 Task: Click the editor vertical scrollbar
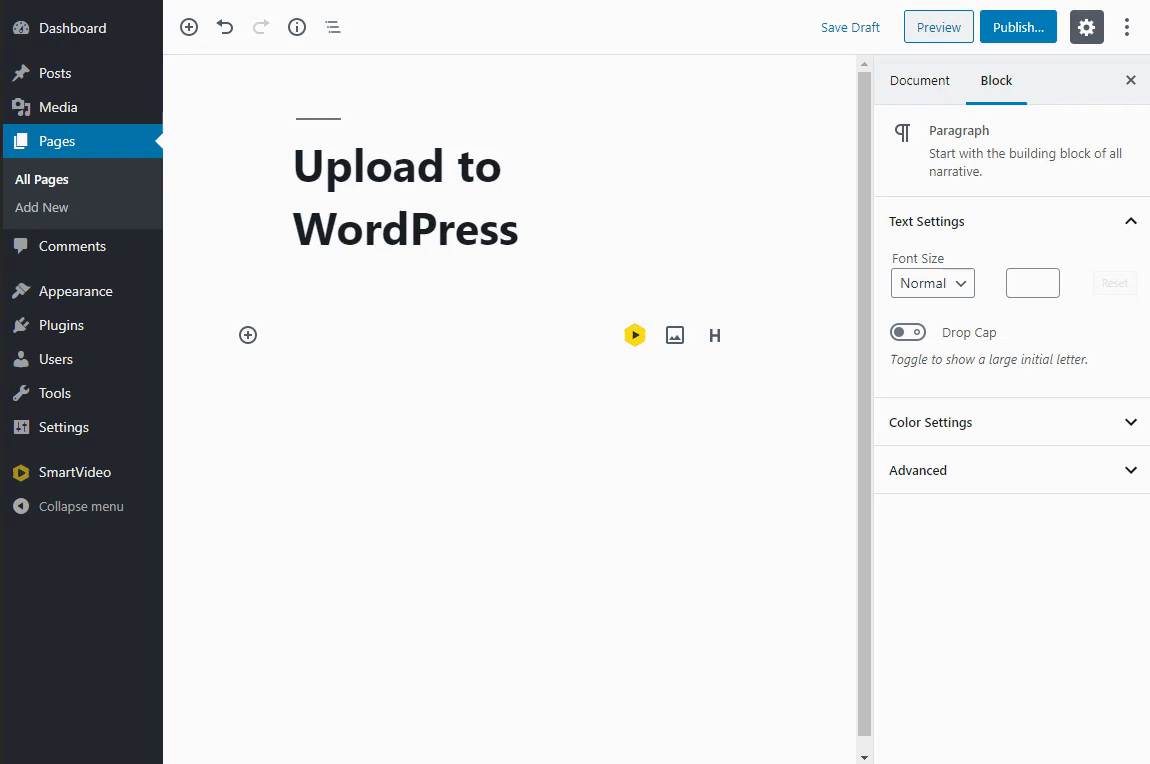864,403
